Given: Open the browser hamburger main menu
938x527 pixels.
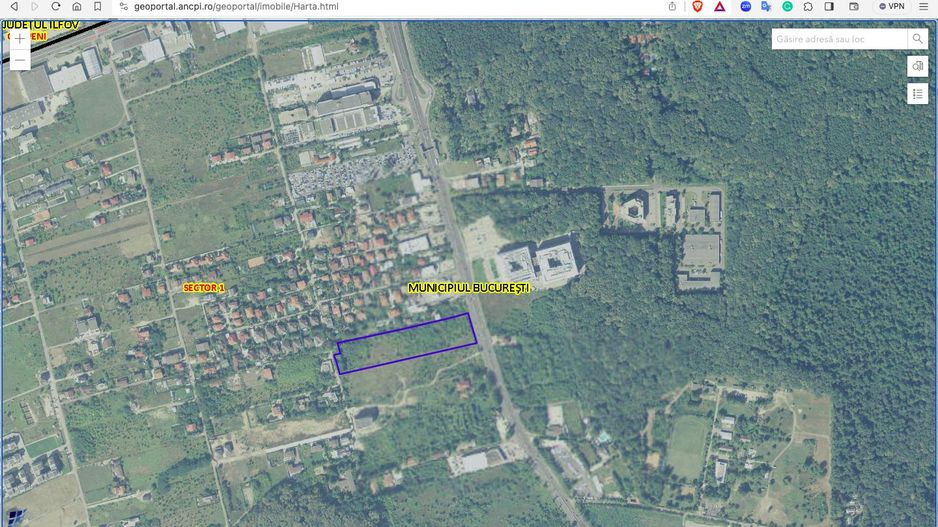Looking at the screenshot, I should 924,7.
